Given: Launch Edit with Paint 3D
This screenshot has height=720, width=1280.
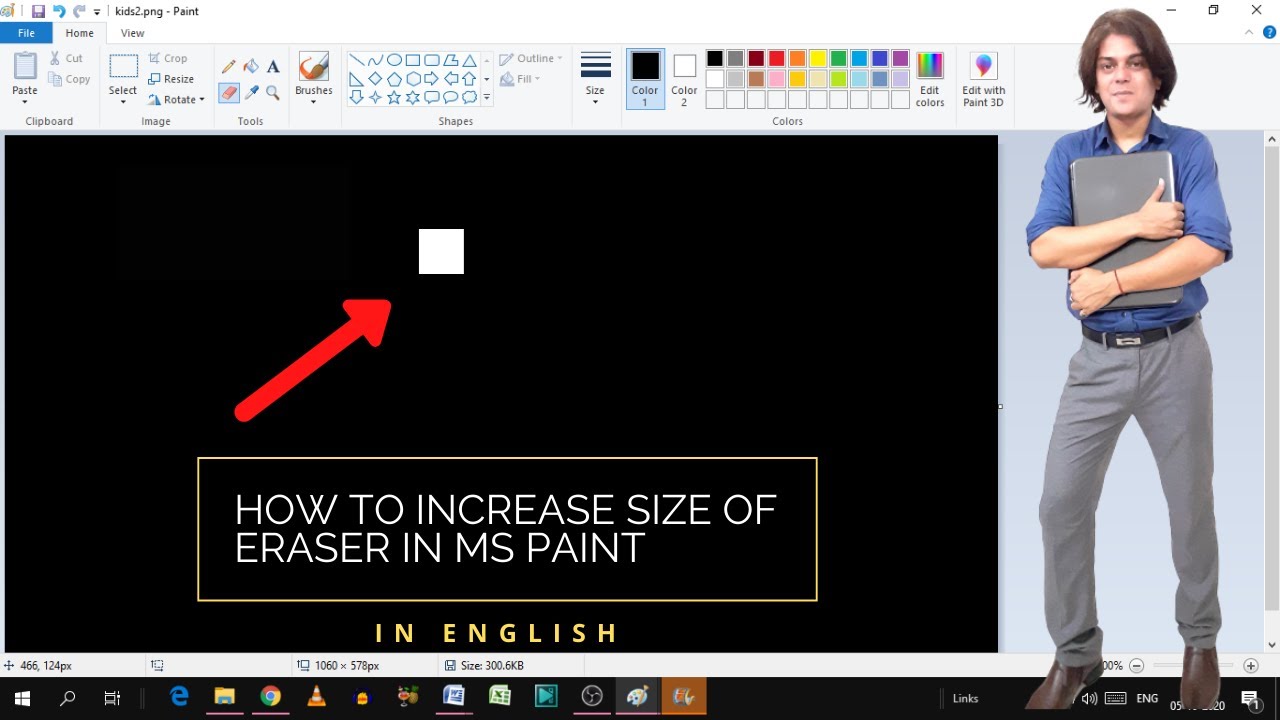Looking at the screenshot, I should [983, 80].
